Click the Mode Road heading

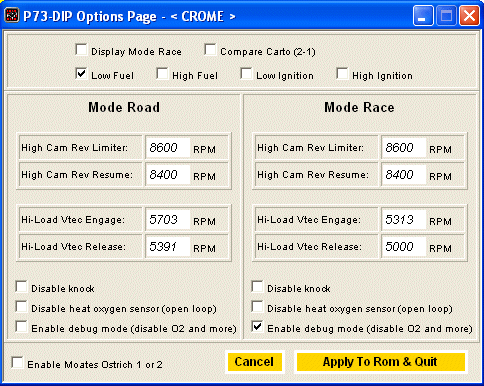(x=124, y=107)
